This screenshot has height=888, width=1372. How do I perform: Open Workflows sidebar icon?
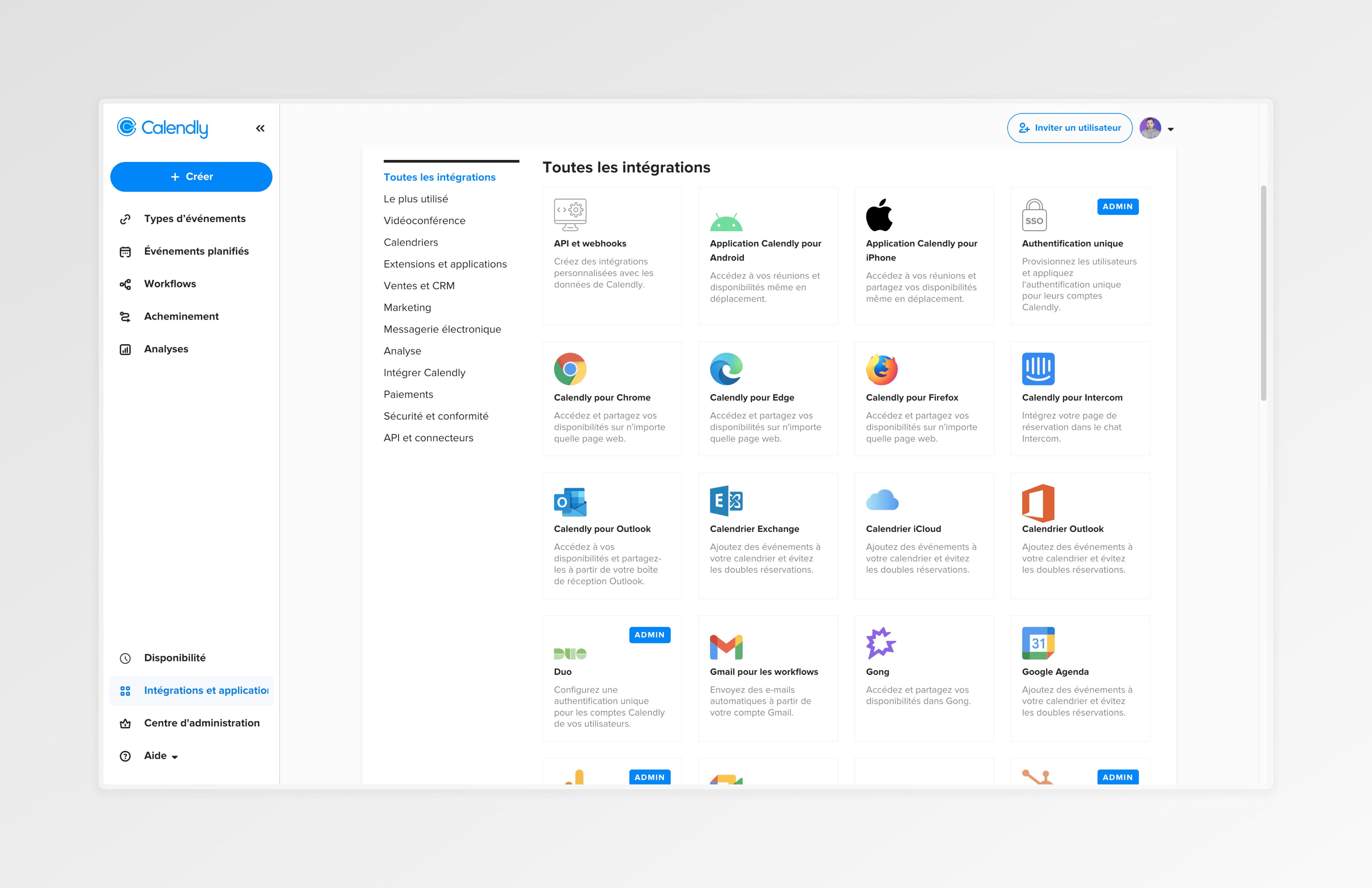[125, 284]
